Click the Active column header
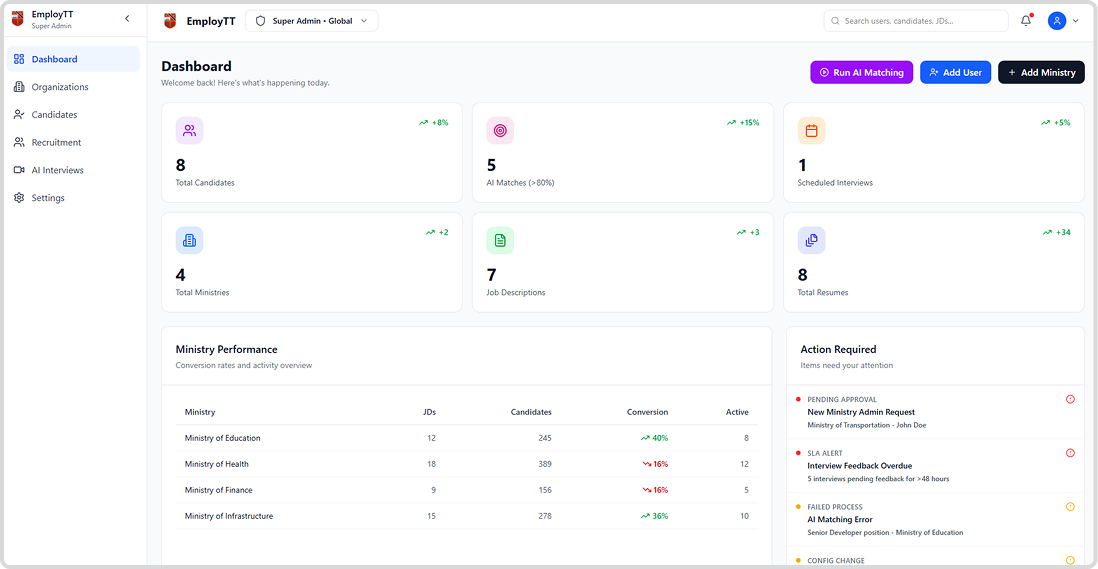The image size is (1098, 569). click(x=737, y=412)
